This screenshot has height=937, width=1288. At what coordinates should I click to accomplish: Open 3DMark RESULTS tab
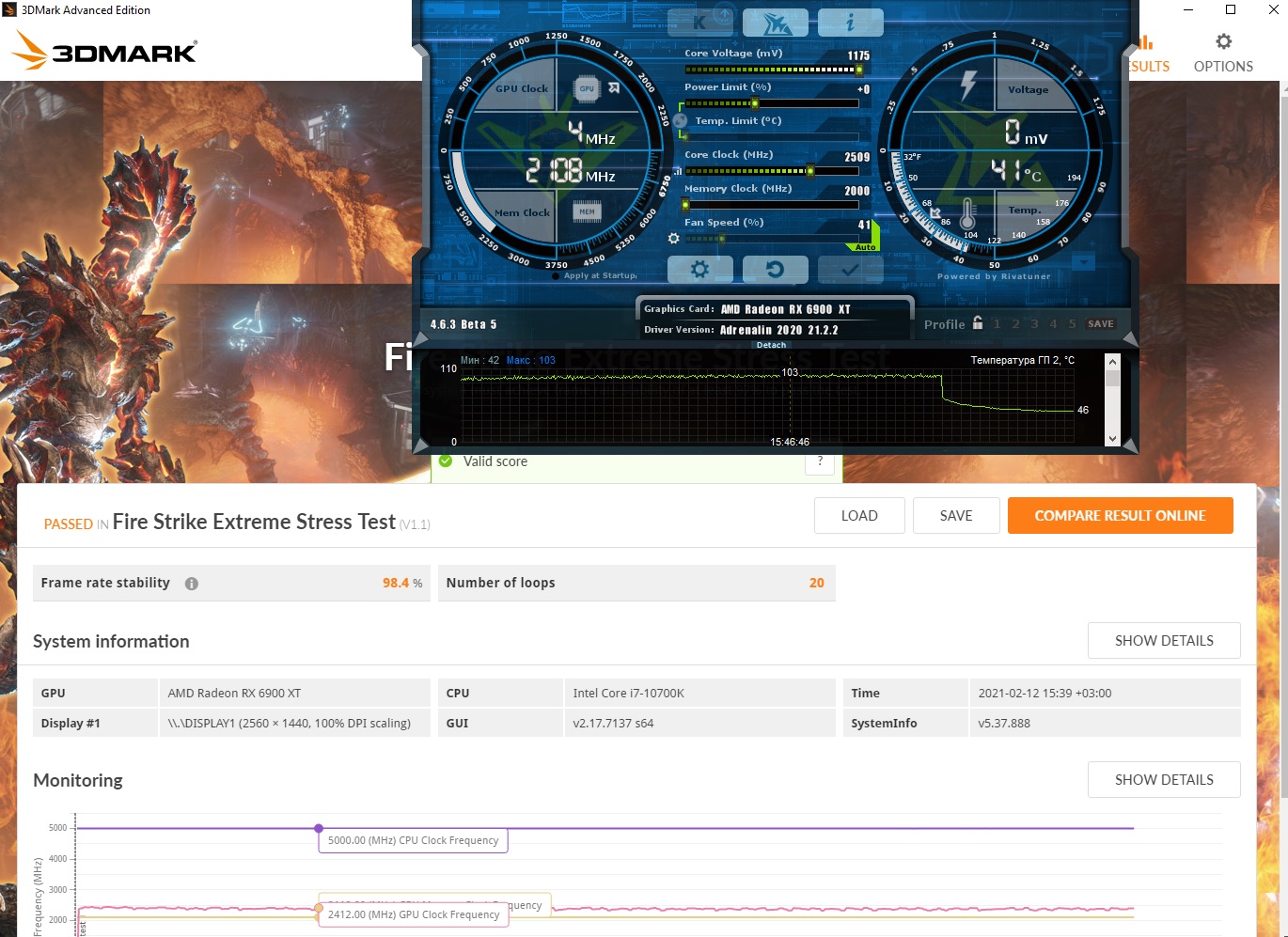point(1149,53)
